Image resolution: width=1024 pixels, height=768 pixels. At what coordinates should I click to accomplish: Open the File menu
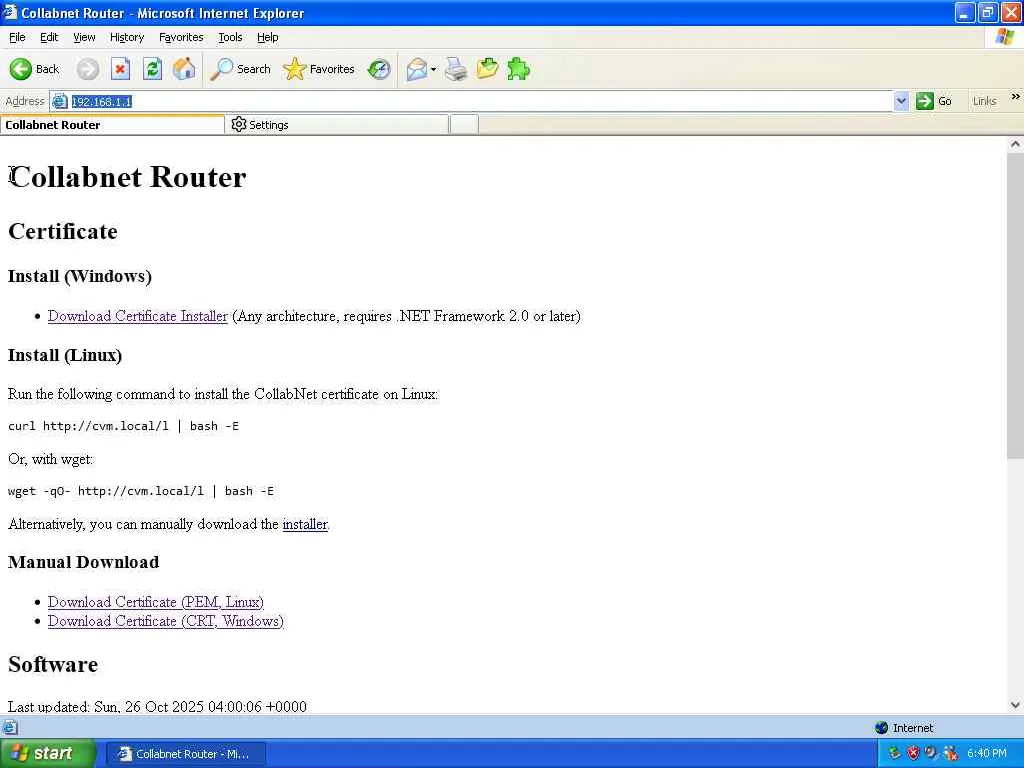point(17,37)
